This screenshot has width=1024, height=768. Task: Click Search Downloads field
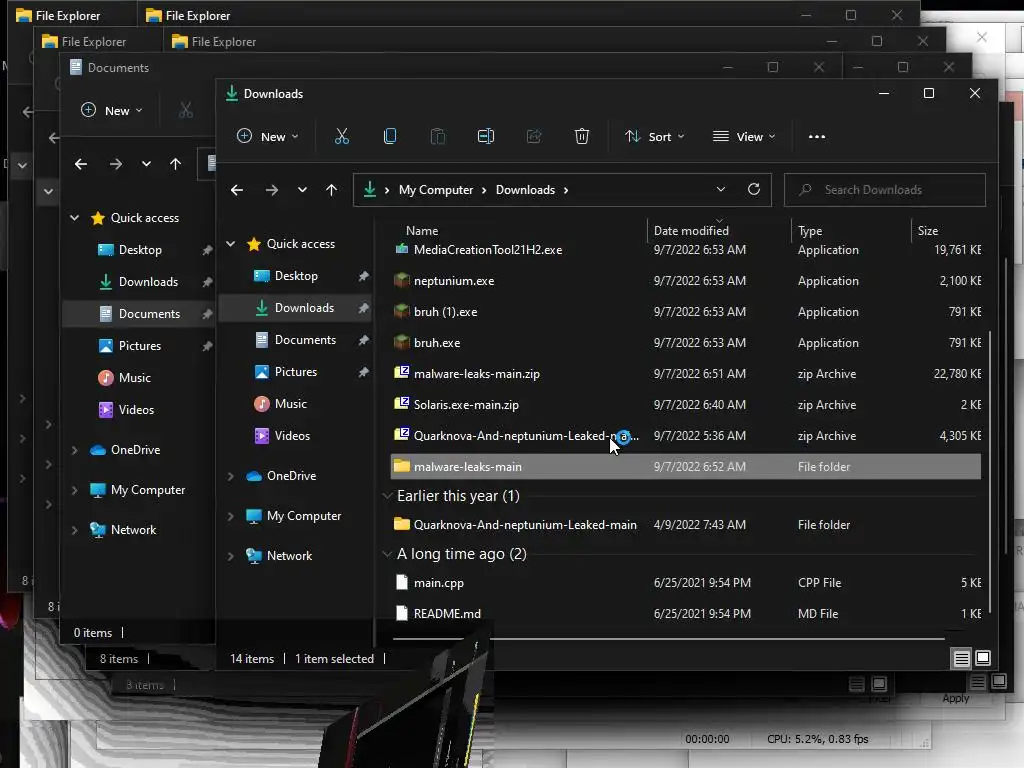pyautogui.click(x=884, y=189)
